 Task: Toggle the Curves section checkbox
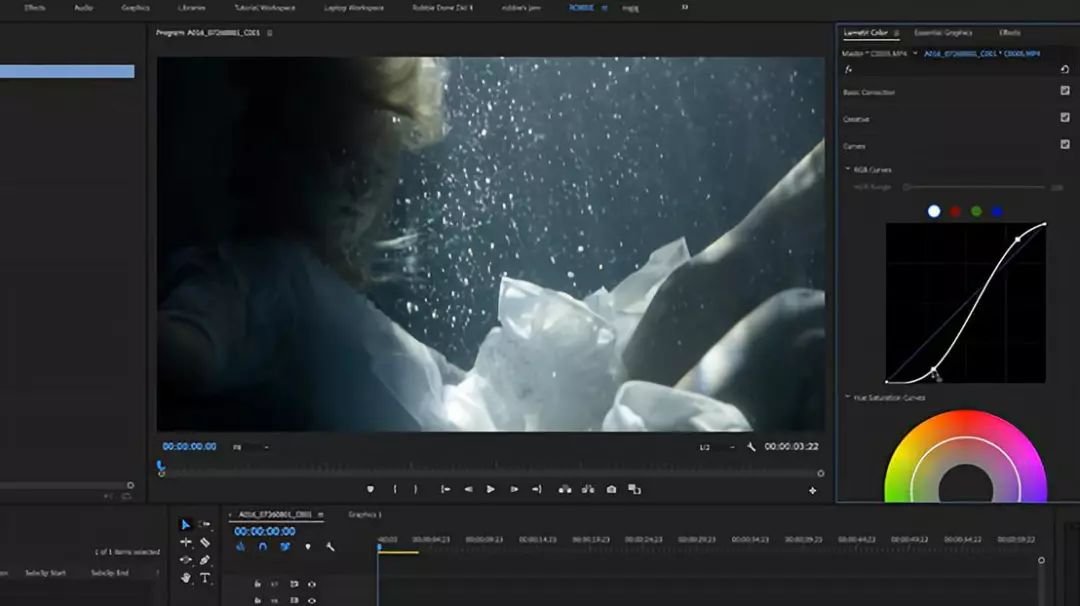pyautogui.click(x=1064, y=144)
